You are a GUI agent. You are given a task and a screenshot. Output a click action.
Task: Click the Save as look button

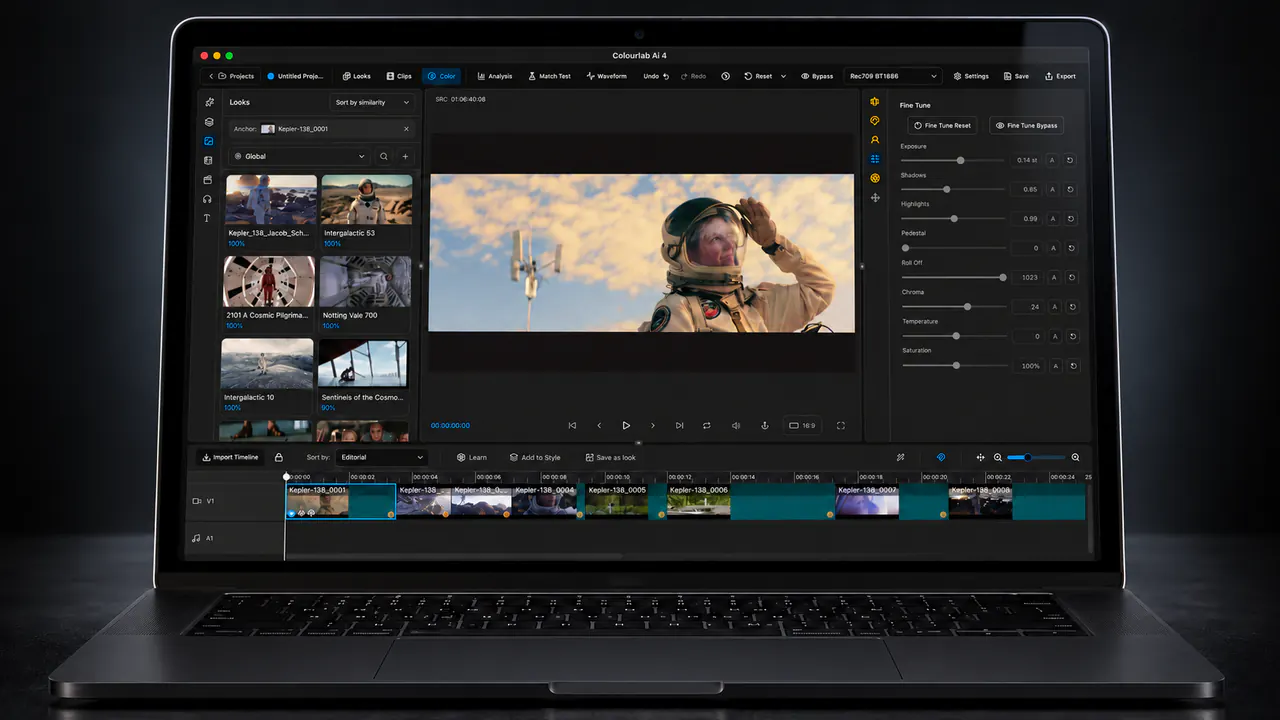coord(610,457)
